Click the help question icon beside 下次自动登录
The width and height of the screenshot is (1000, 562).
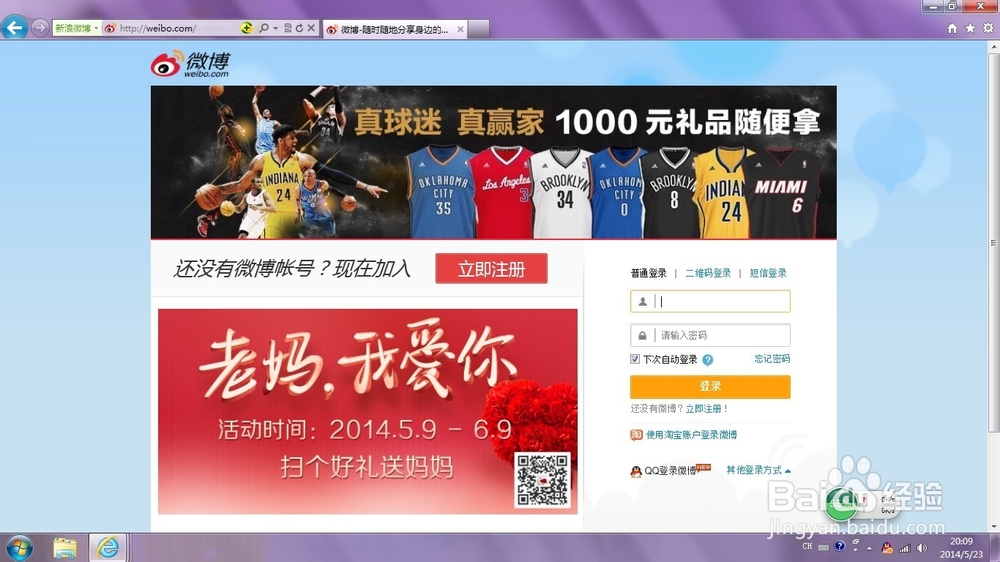click(707, 360)
